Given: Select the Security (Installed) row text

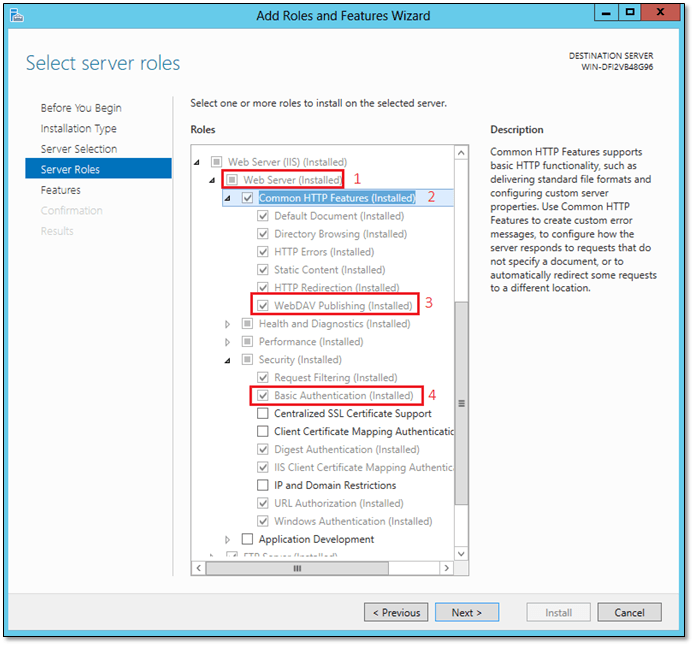Looking at the screenshot, I should (x=300, y=359).
